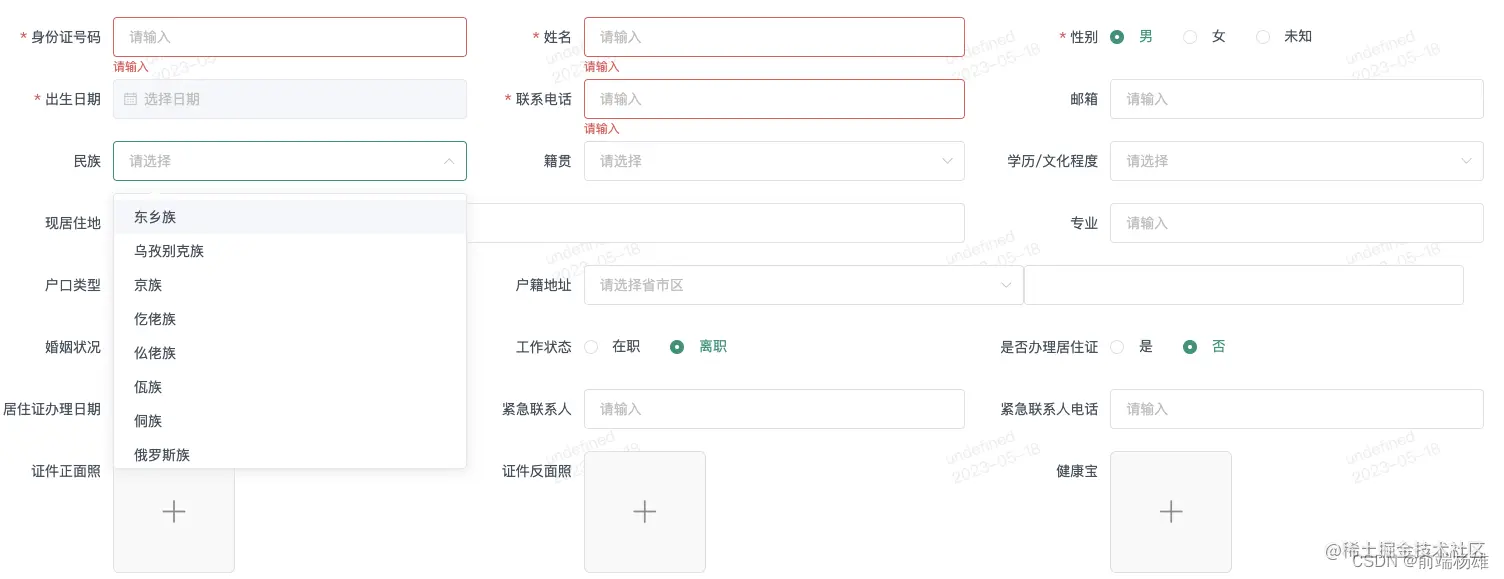Choose 俄罗斯族 in the 民族 dropdown
The height and width of the screenshot is (579, 1504).
click(x=162, y=455)
